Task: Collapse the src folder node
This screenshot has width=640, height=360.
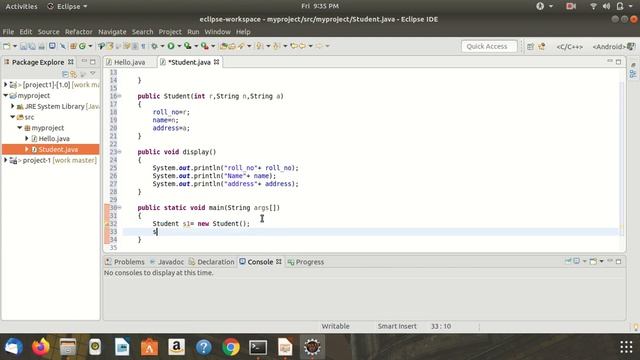Action: pos(12,117)
